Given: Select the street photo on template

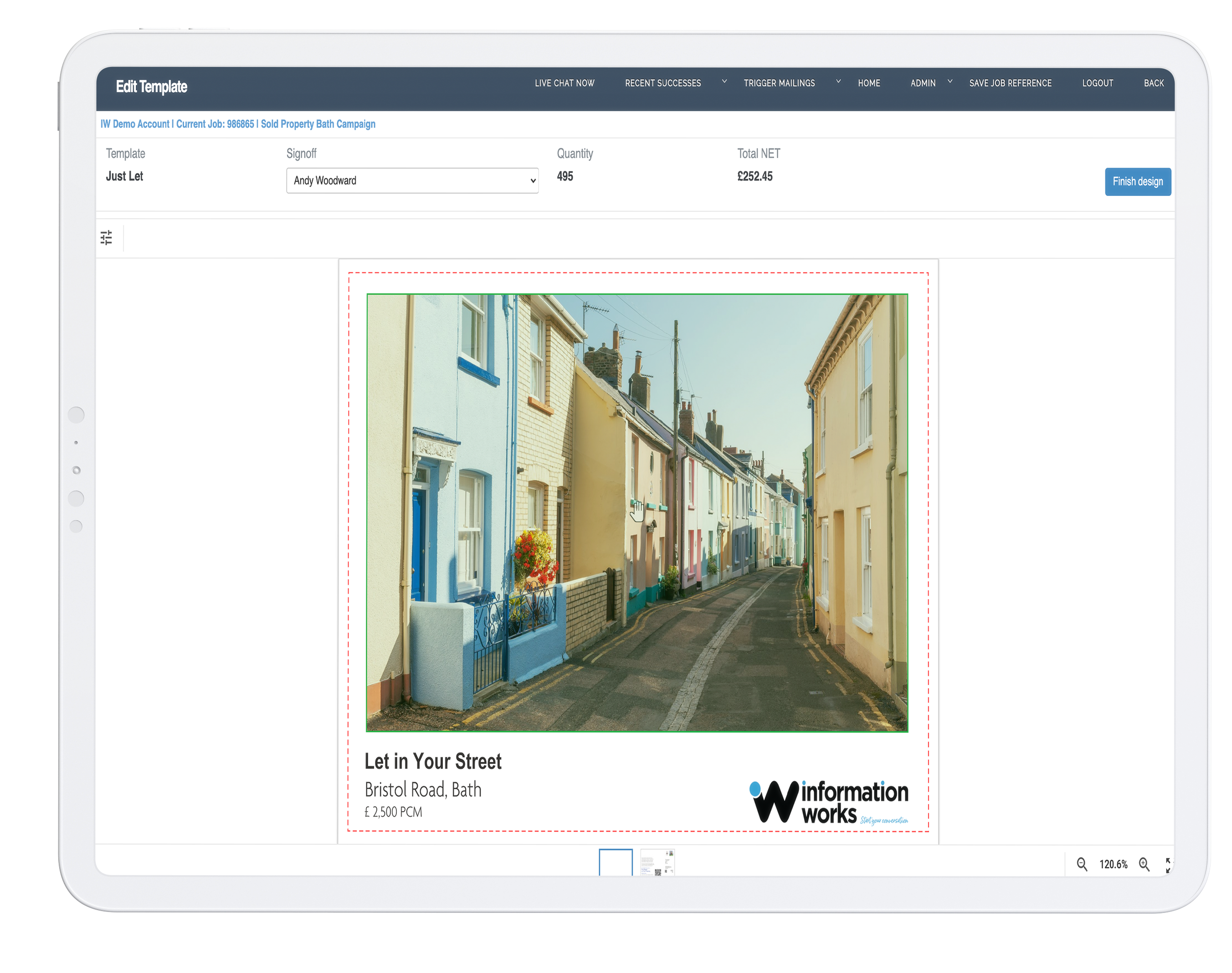Looking at the screenshot, I should [x=637, y=513].
